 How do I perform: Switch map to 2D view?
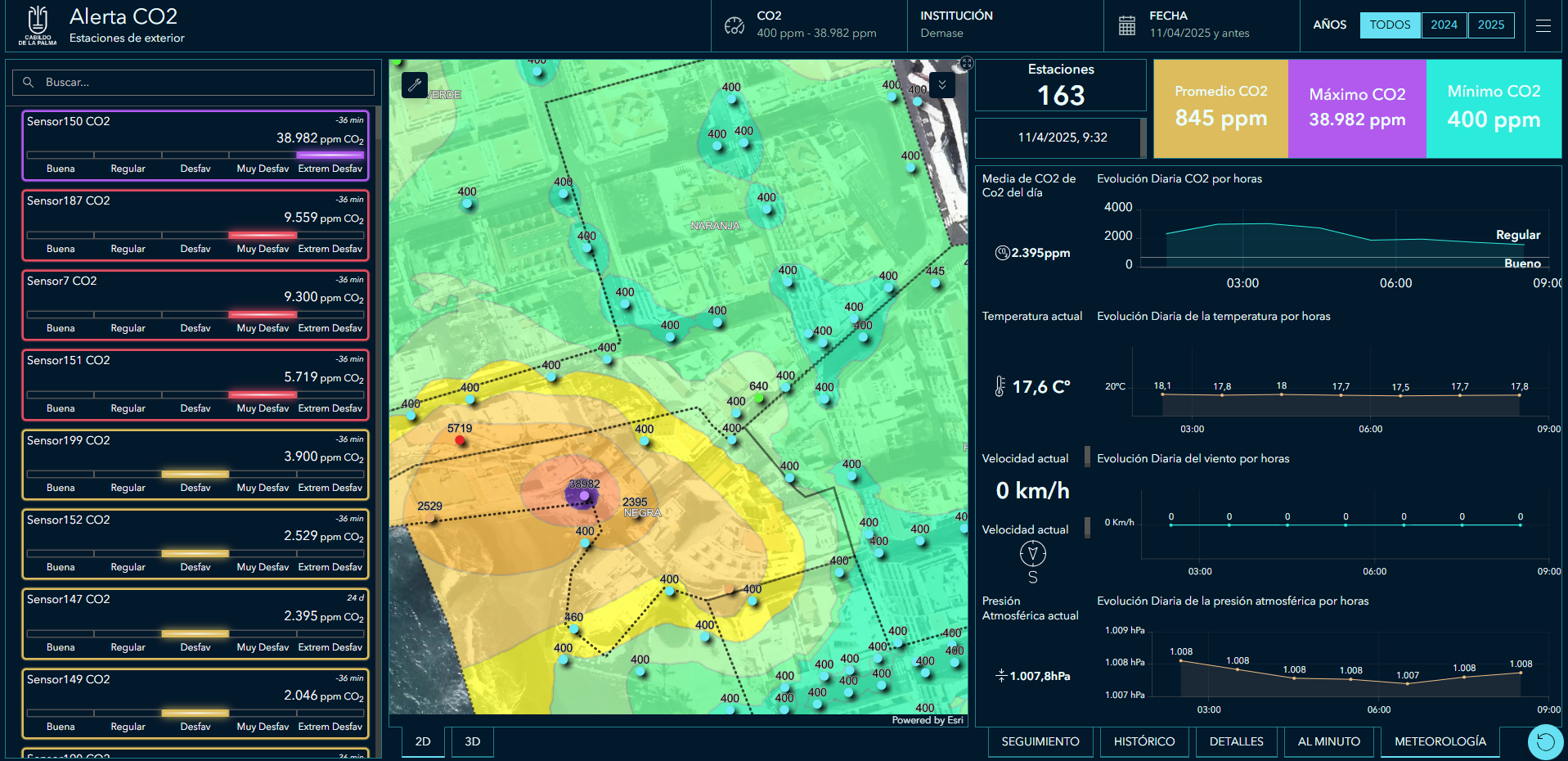(x=423, y=741)
